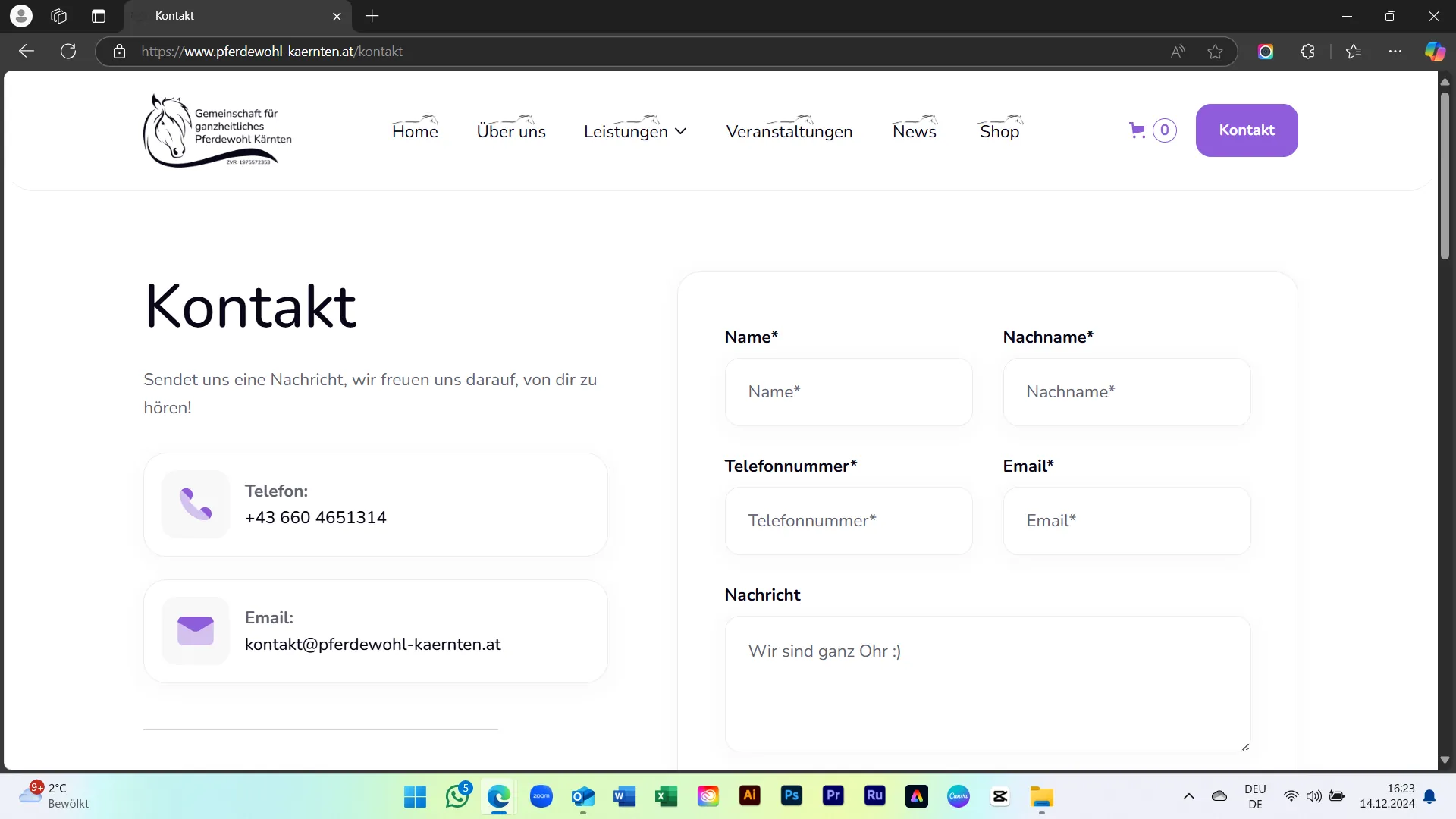Open WhatsApp from the taskbar
The height and width of the screenshot is (819, 1456).
(x=457, y=796)
